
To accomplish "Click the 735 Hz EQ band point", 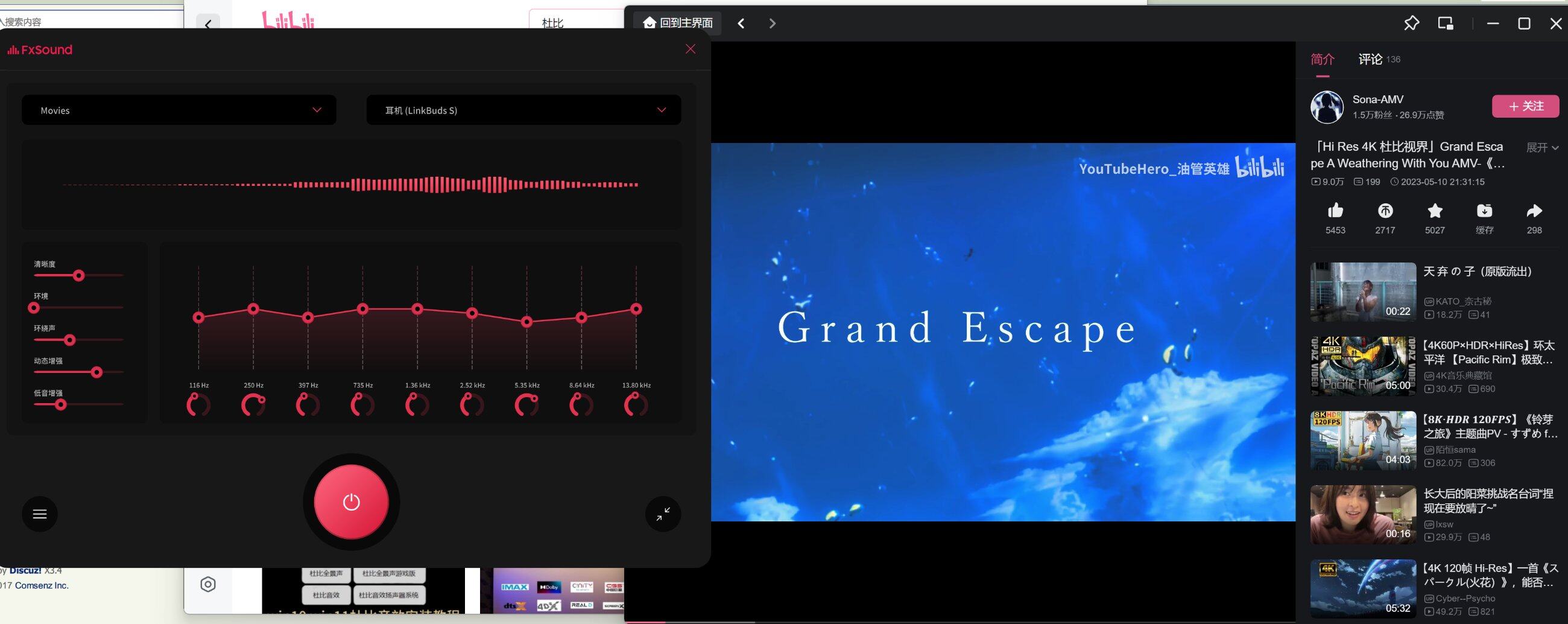I will [x=363, y=309].
